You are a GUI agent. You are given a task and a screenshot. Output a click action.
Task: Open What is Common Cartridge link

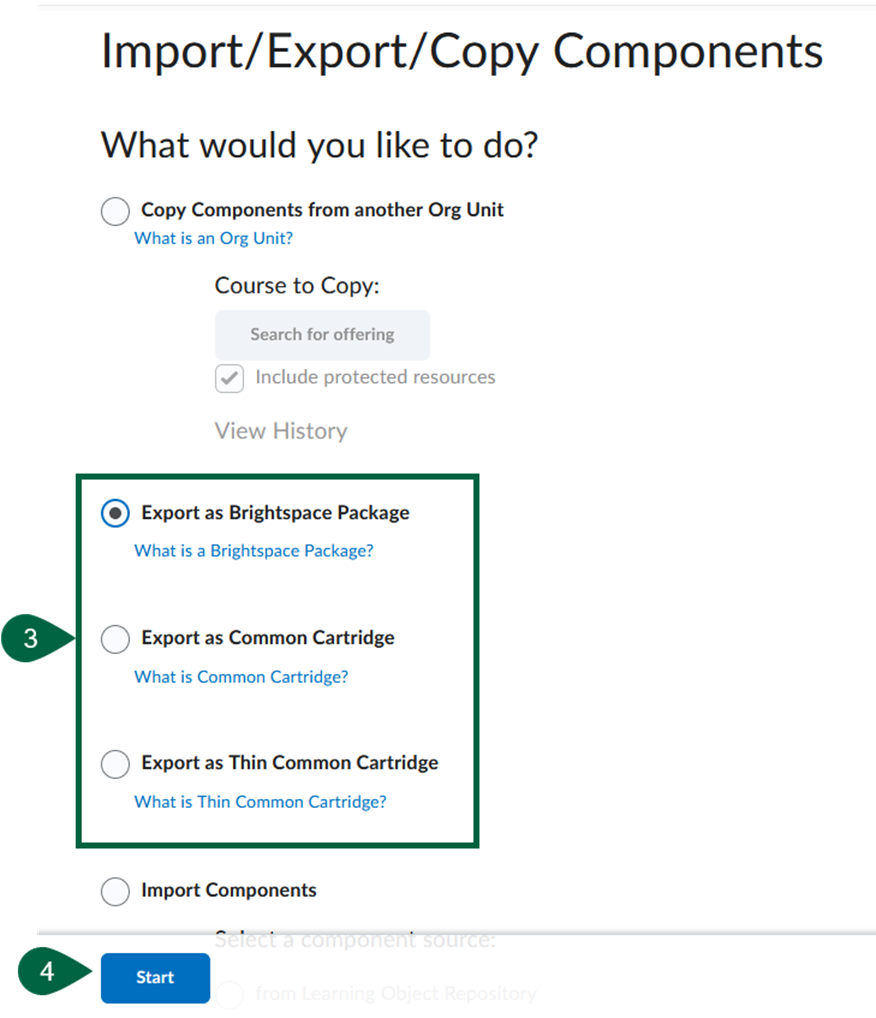(x=241, y=676)
